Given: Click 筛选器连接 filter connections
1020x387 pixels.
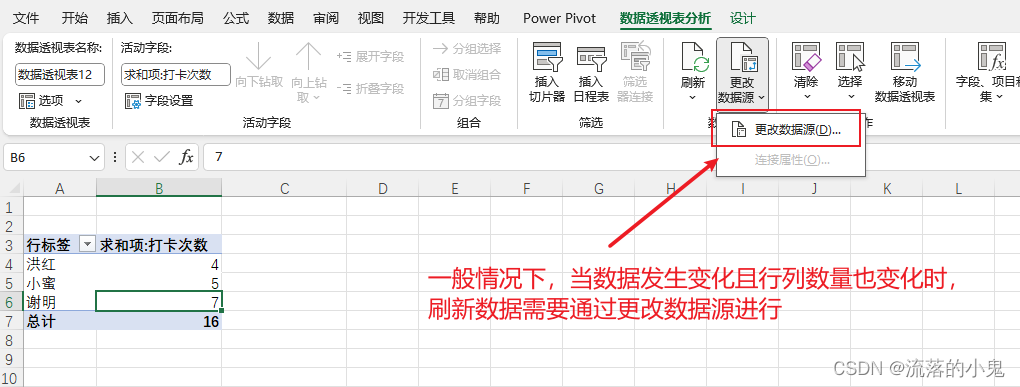Looking at the screenshot, I should point(635,72).
